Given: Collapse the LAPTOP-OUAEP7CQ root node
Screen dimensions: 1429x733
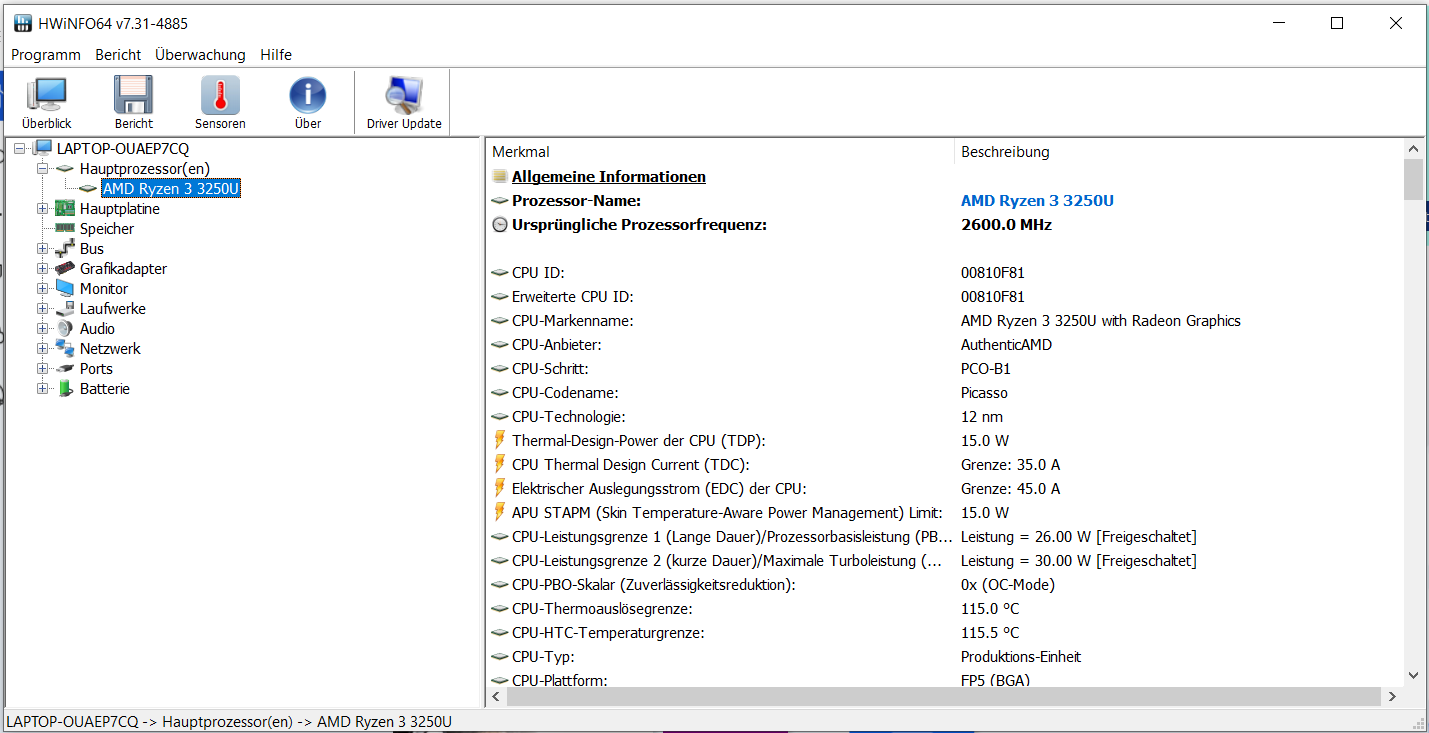Looking at the screenshot, I should coord(20,149).
